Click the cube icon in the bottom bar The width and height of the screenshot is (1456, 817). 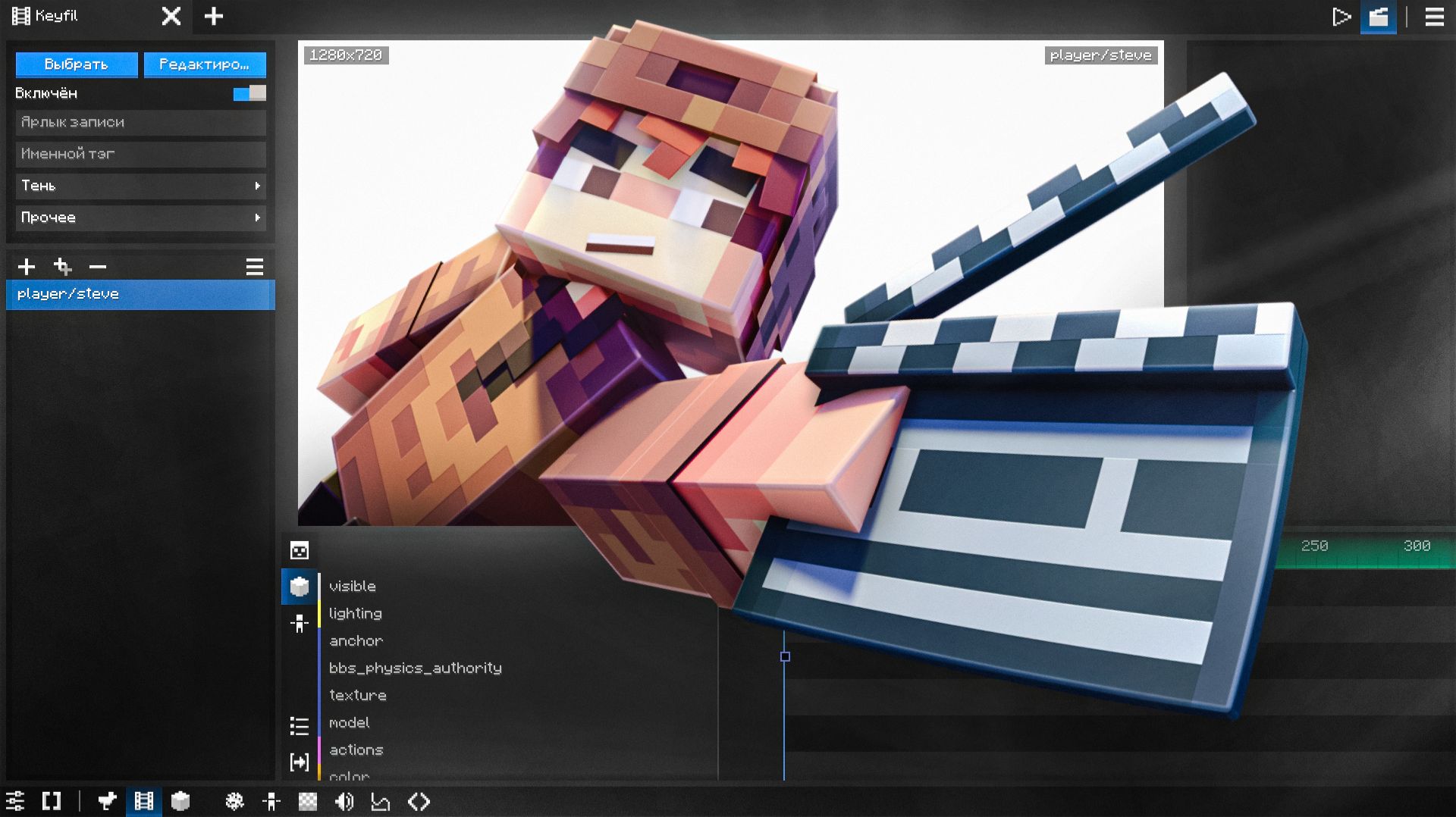pos(180,801)
